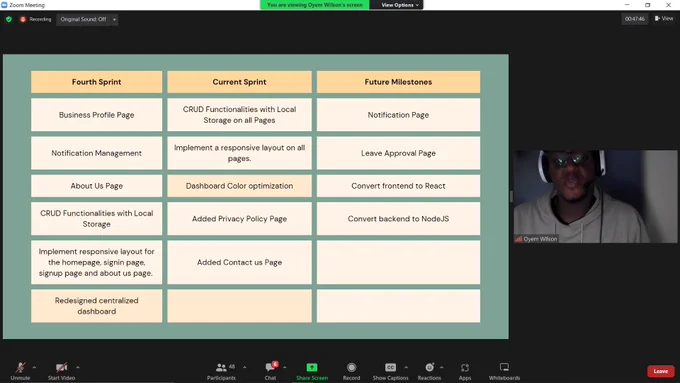This screenshot has width=680, height=383.
Task: Click "Convert frontend to React" cell
Action: (398, 186)
